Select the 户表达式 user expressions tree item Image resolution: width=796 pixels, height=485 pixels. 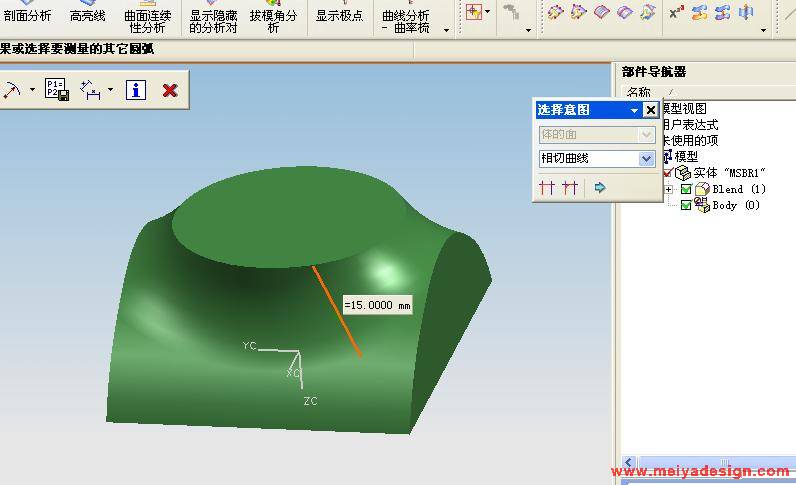coord(690,124)
